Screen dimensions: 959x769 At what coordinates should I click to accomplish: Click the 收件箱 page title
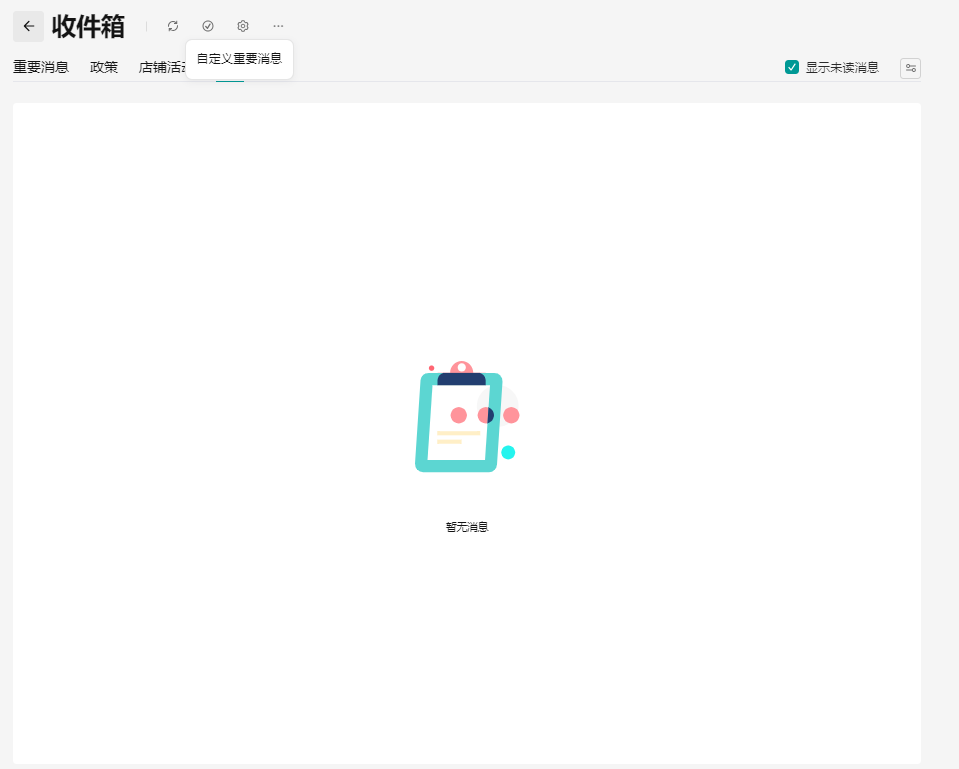88,26
